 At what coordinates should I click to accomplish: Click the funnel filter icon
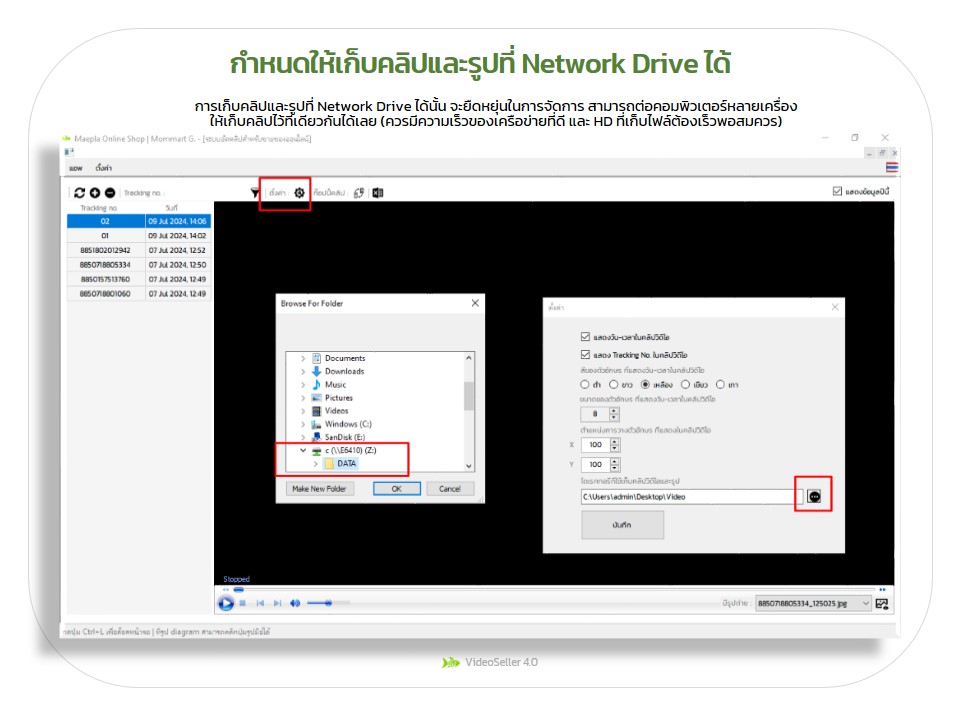[x=255, y=193]
